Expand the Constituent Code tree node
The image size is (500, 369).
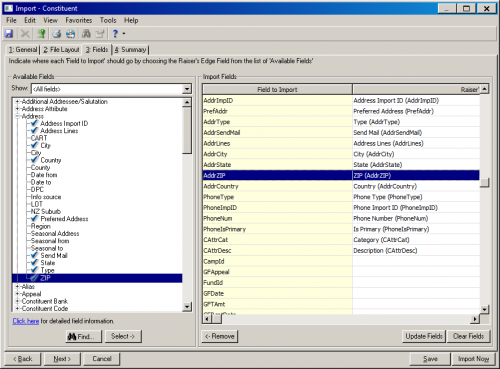17,308
